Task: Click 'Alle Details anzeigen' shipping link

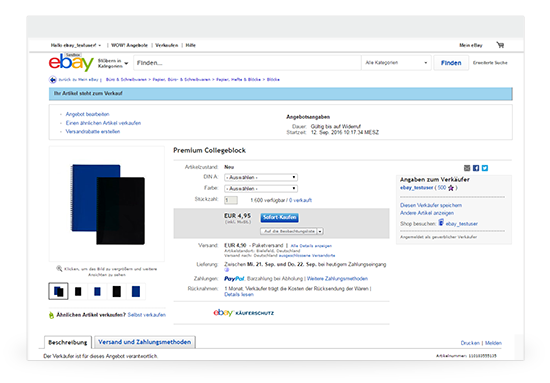Action: click(311, 246)
